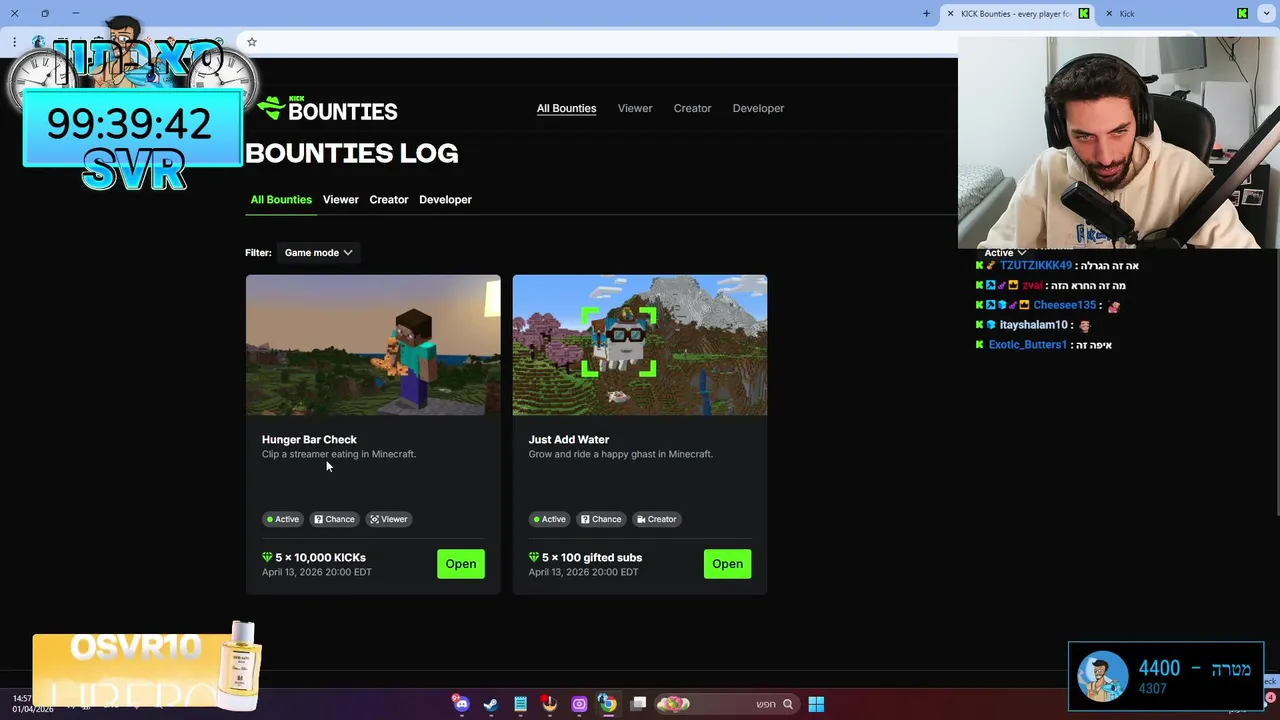The height and width of the screenshot is (720, 1280).
Task: Open a new Chrome tab with plus
Action: coord(926,13)
